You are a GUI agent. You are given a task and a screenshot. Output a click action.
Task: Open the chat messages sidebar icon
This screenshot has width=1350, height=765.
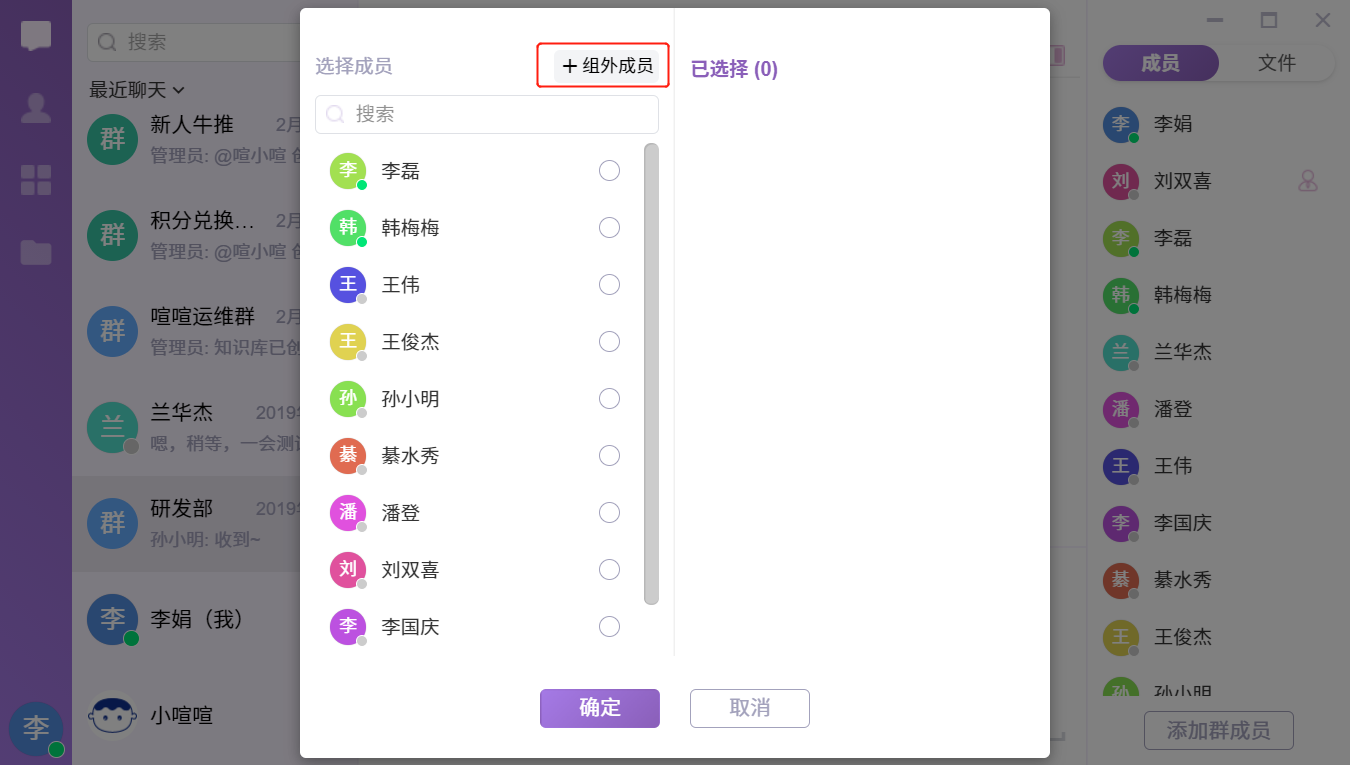tap(36, 37)
